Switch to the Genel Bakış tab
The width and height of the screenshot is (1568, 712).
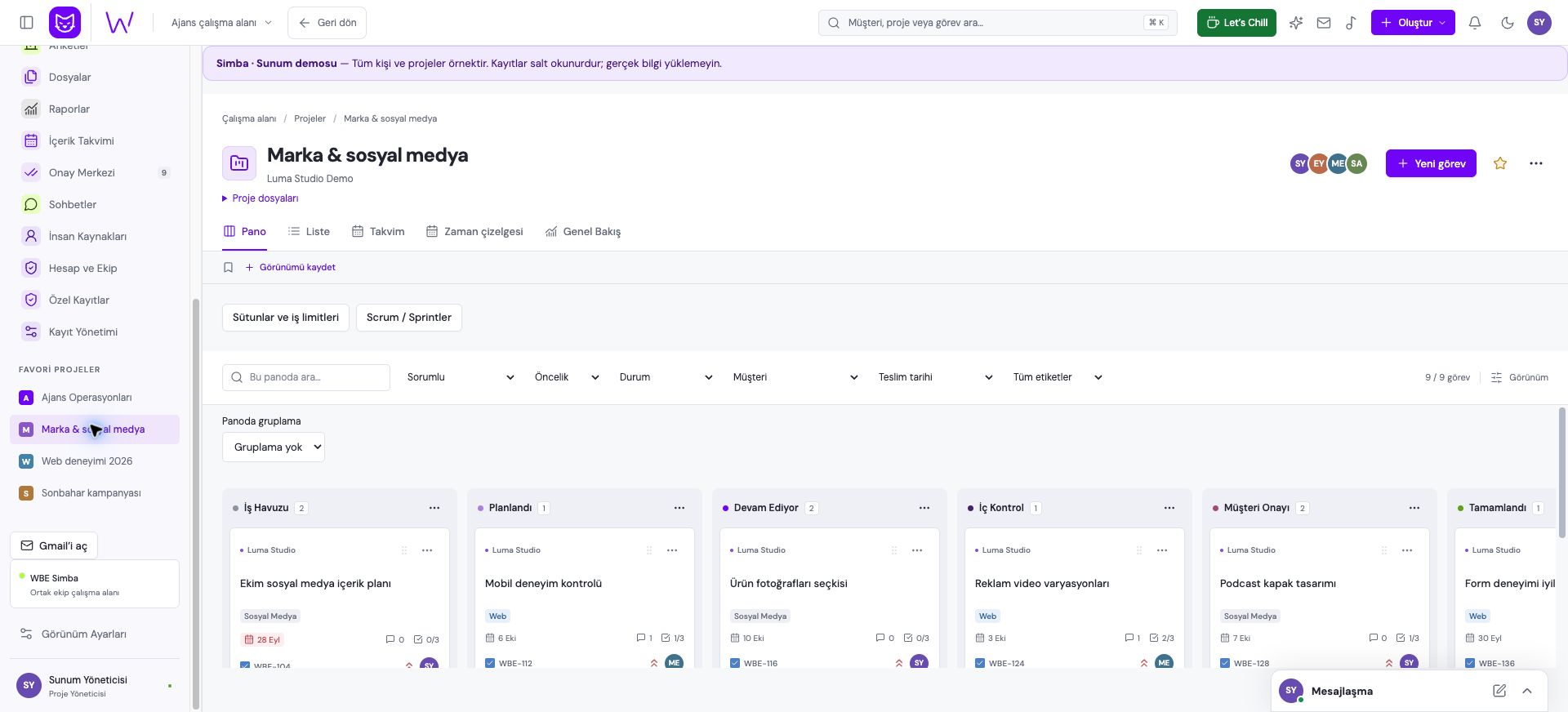pos(583,232)
